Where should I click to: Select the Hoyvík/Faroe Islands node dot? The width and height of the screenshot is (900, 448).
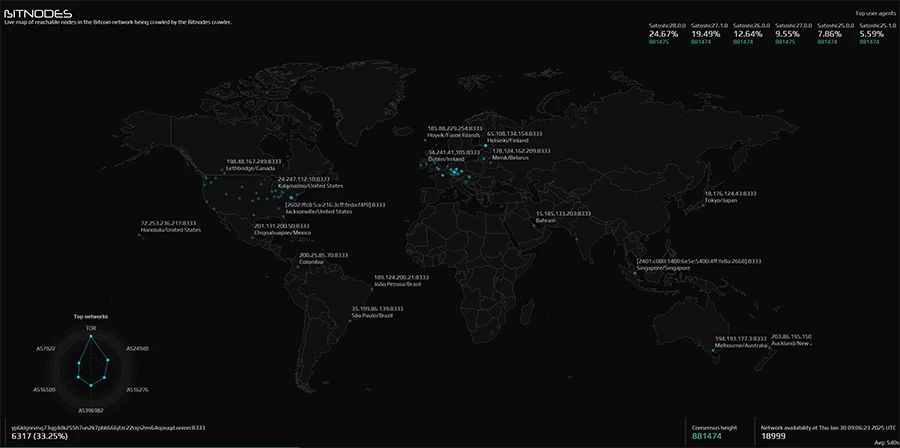tap(425, 140)
